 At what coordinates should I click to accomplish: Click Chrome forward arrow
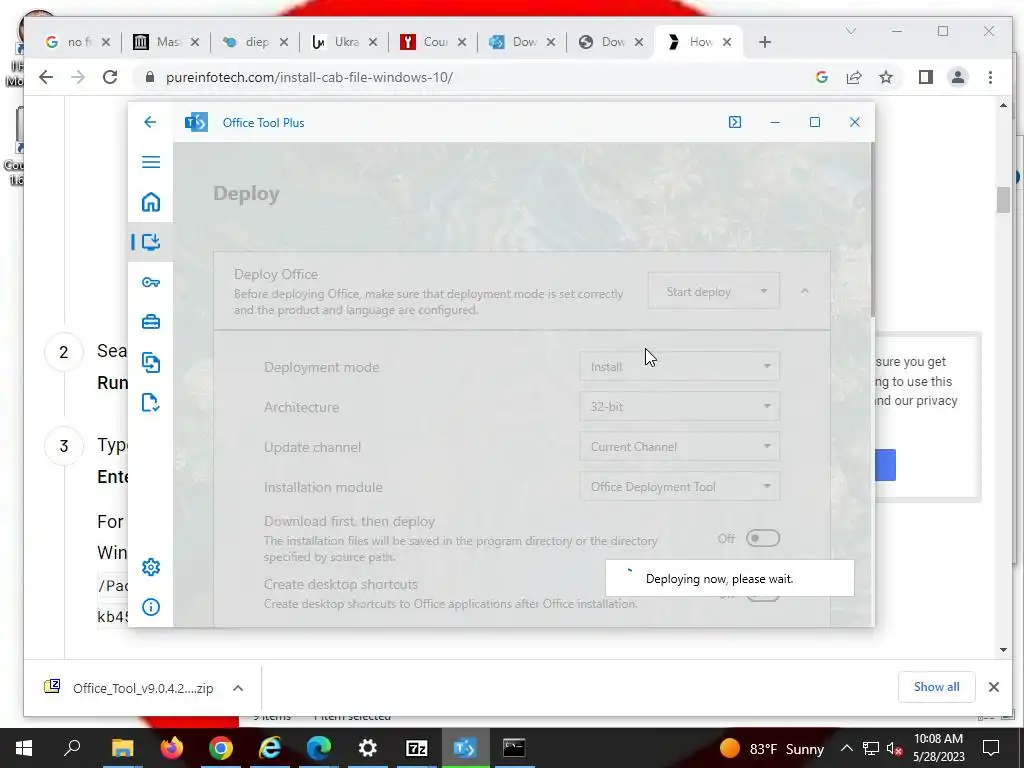coord(78,77)
